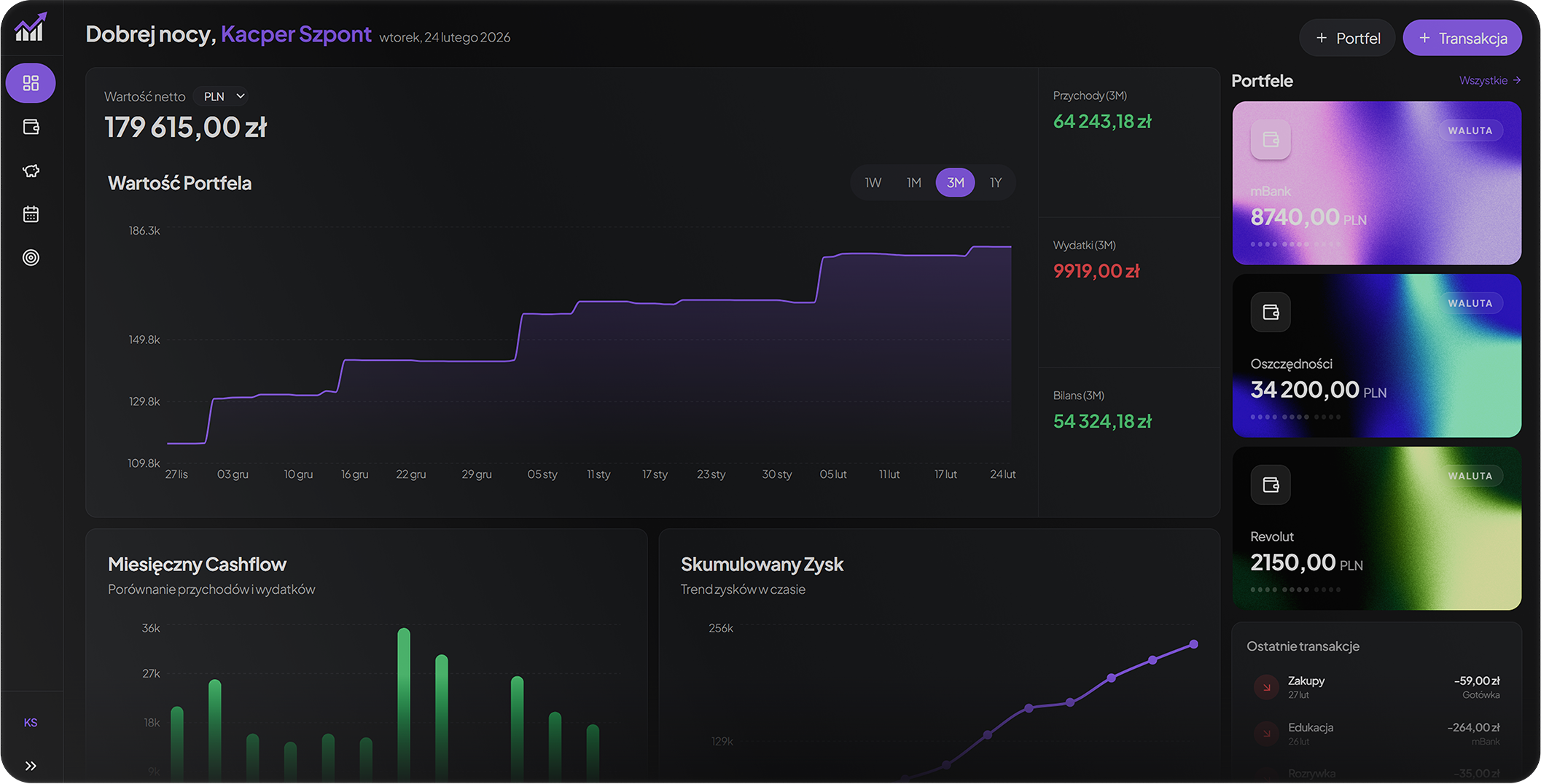Open the Wszystkie portfolios link
Image resolution: width=1541 pixels, height=784 pixels.
click(1489, 80)
